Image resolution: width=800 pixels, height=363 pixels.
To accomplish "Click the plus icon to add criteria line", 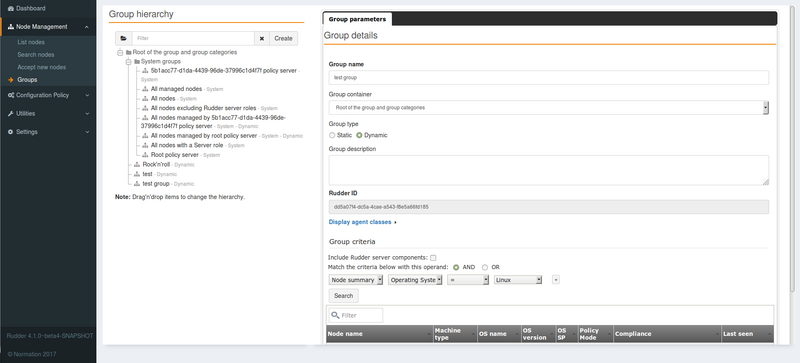I will point(556,280).
